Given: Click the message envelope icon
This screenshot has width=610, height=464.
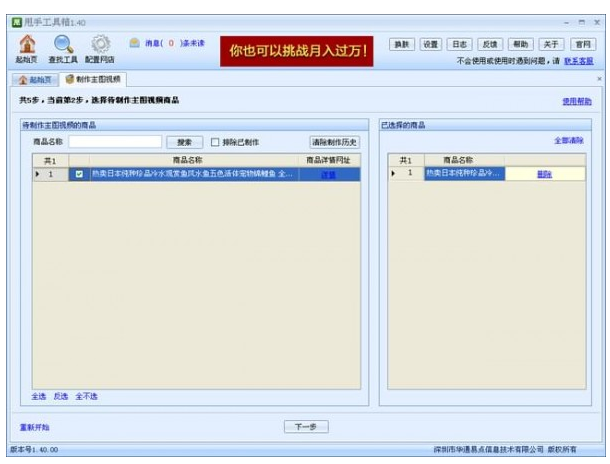Looking at the screenshot, I should tap(135, 43).
